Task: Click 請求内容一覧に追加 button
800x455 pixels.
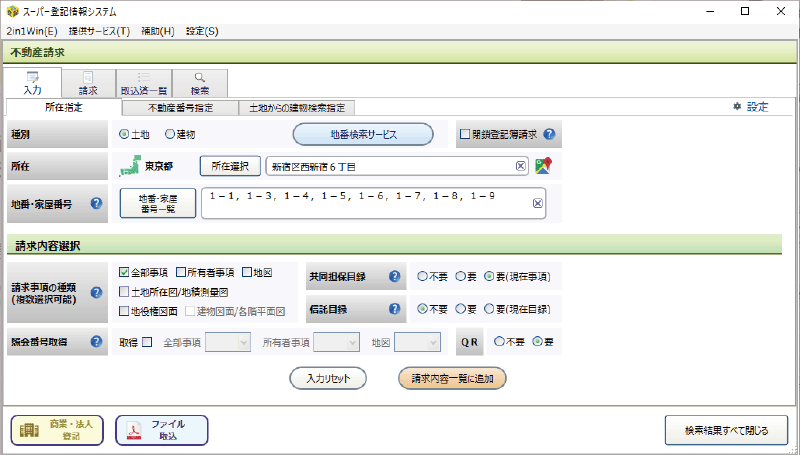Action: pyautogui.click(x=452, y=378)
